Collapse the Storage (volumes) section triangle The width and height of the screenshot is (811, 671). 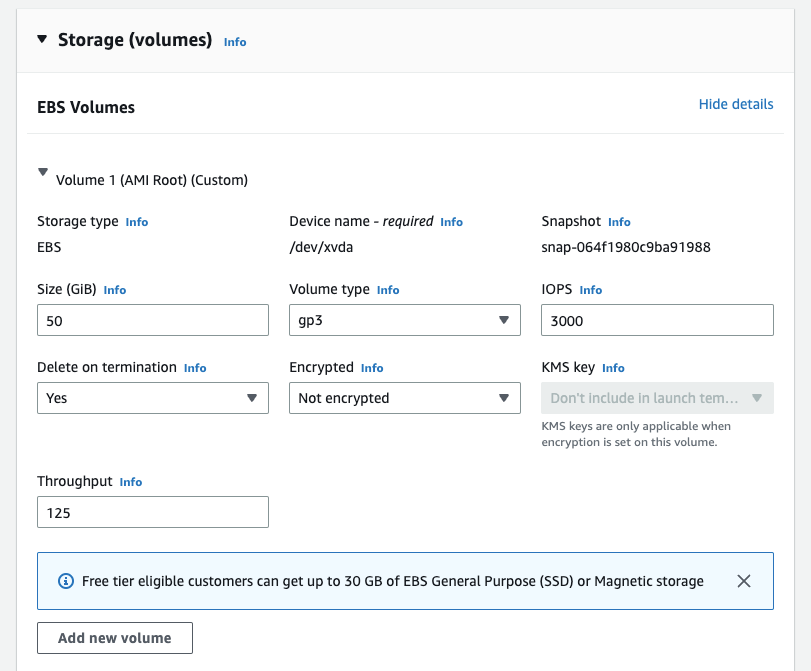coord(42,40)
